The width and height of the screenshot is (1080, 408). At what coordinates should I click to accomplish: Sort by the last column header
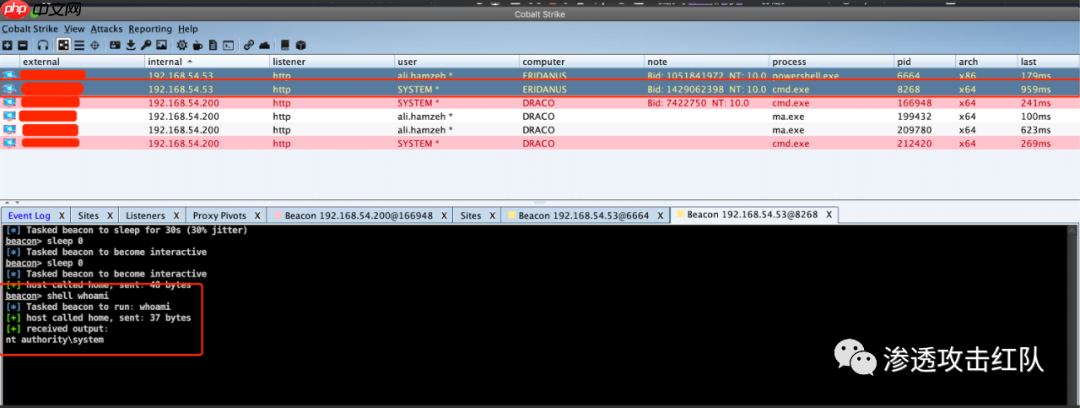tap(1048, 62)
